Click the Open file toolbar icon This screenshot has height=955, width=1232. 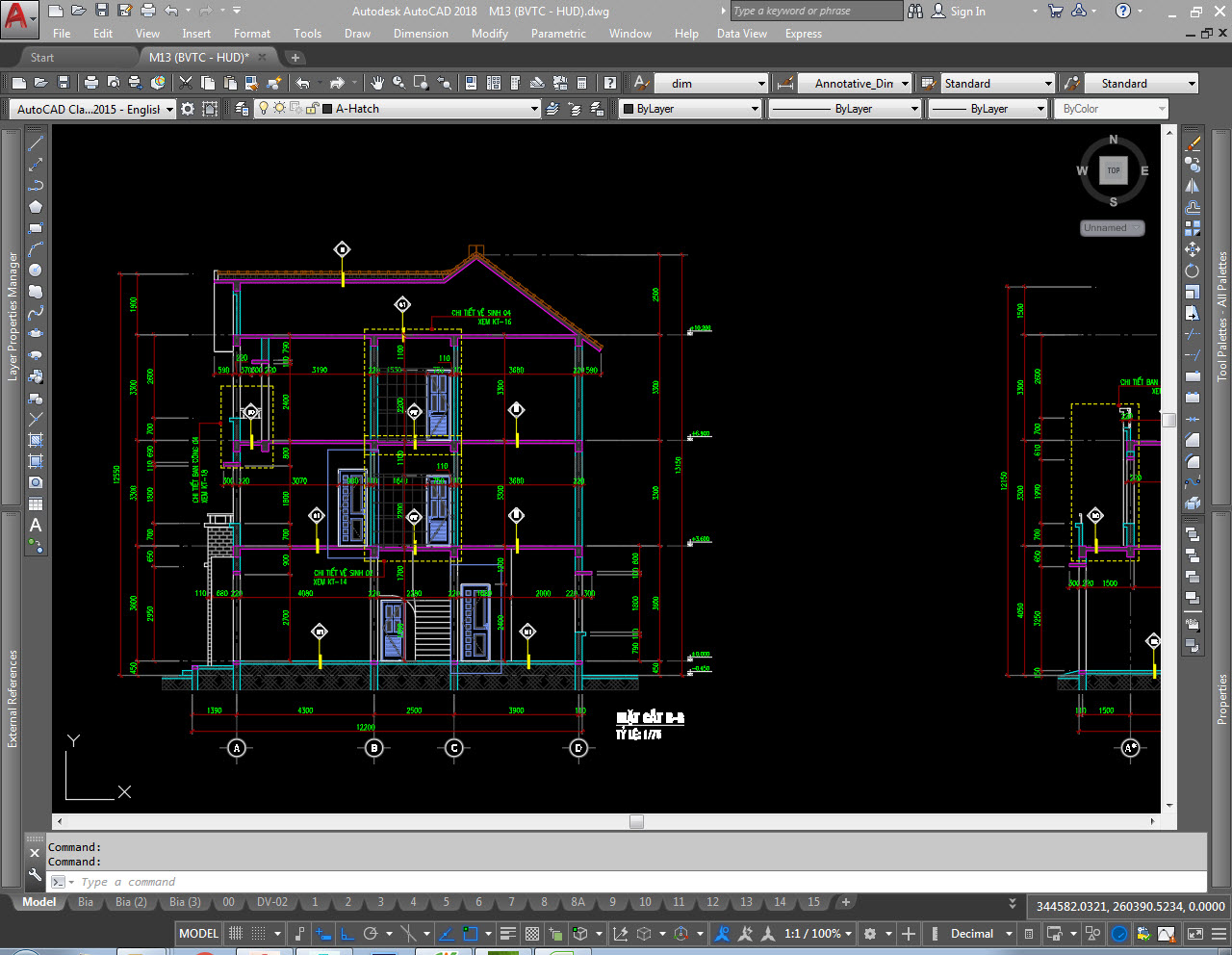coord(41,83)
